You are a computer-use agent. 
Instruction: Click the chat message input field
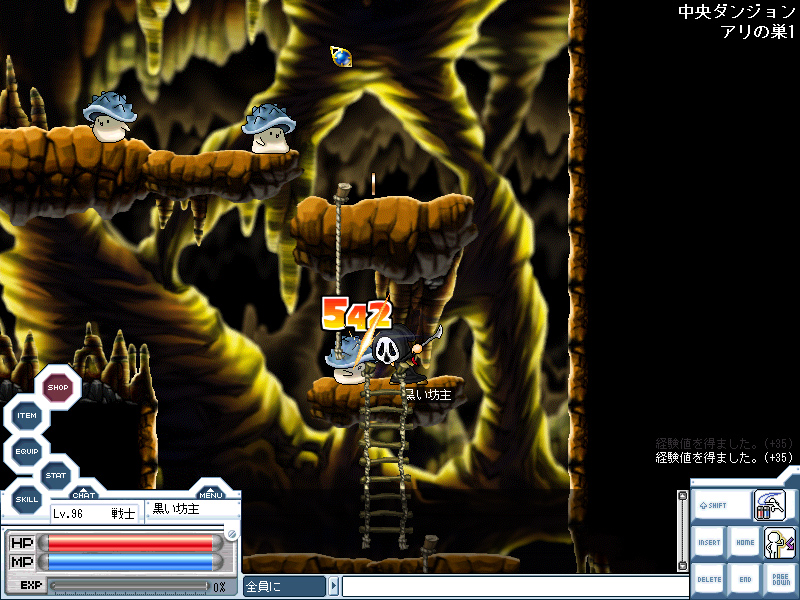pyautogui.click(x=510, y=587)
